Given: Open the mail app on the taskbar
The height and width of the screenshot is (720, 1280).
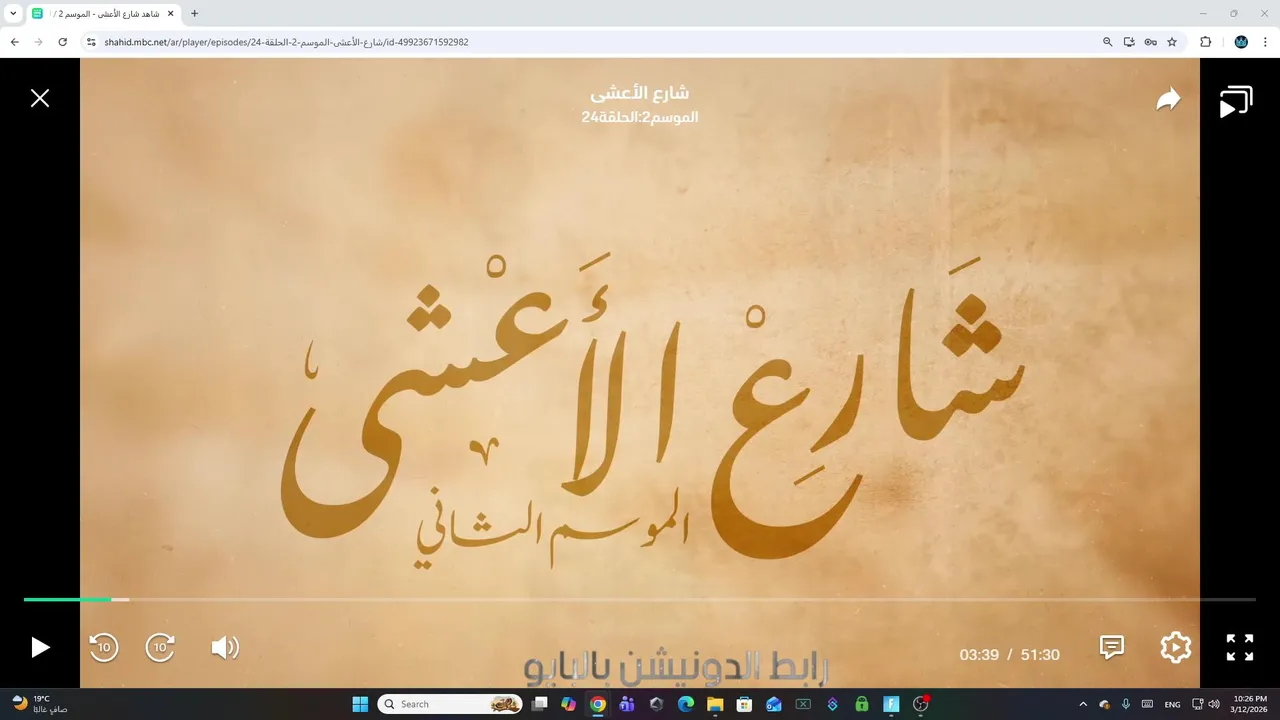Looking at the screenshot, I should click(x=774, y=704).
